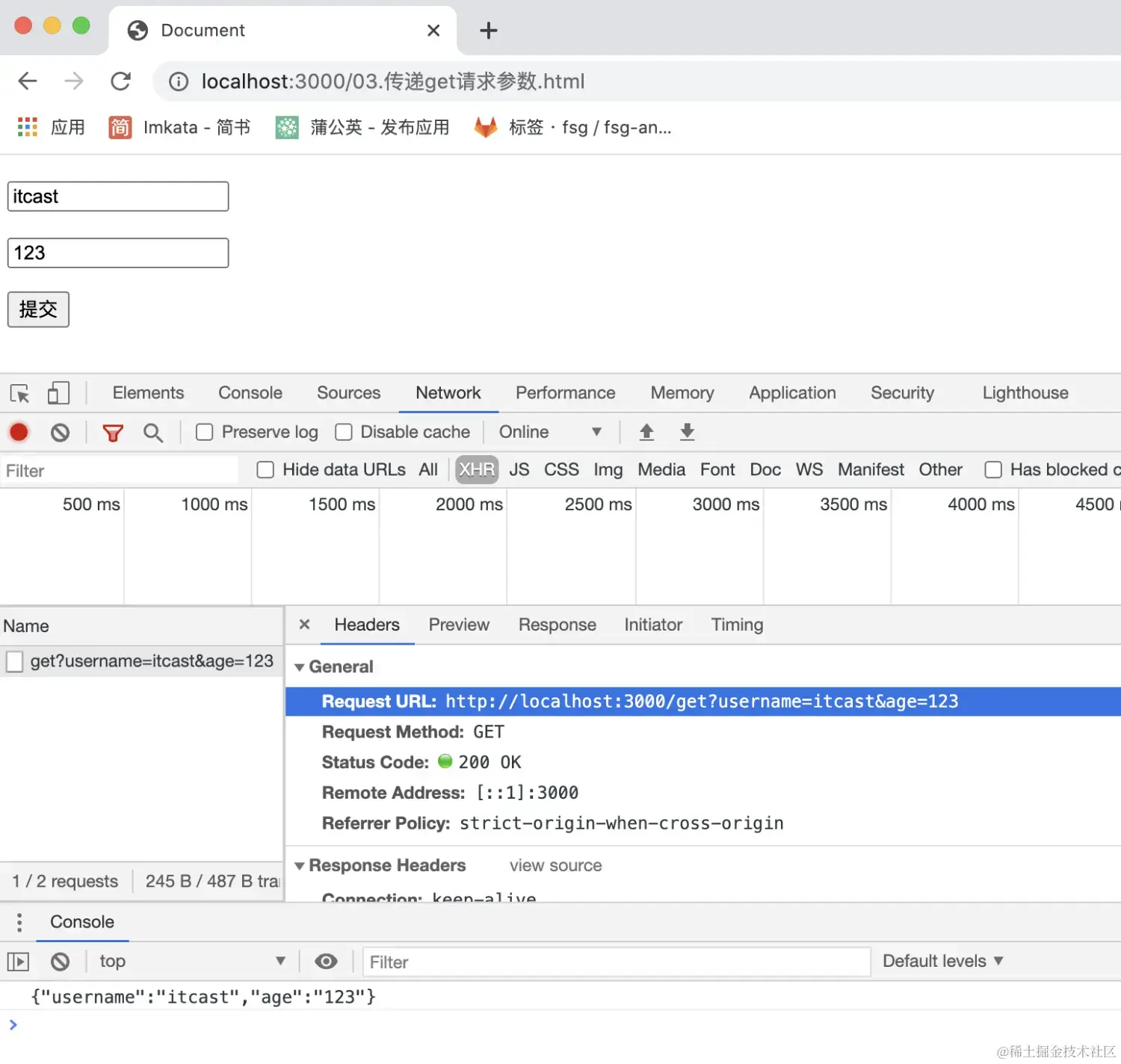Click the 提交 submit button
Viewport: 1121px width, 1064px height.
(x=38, y=309)
